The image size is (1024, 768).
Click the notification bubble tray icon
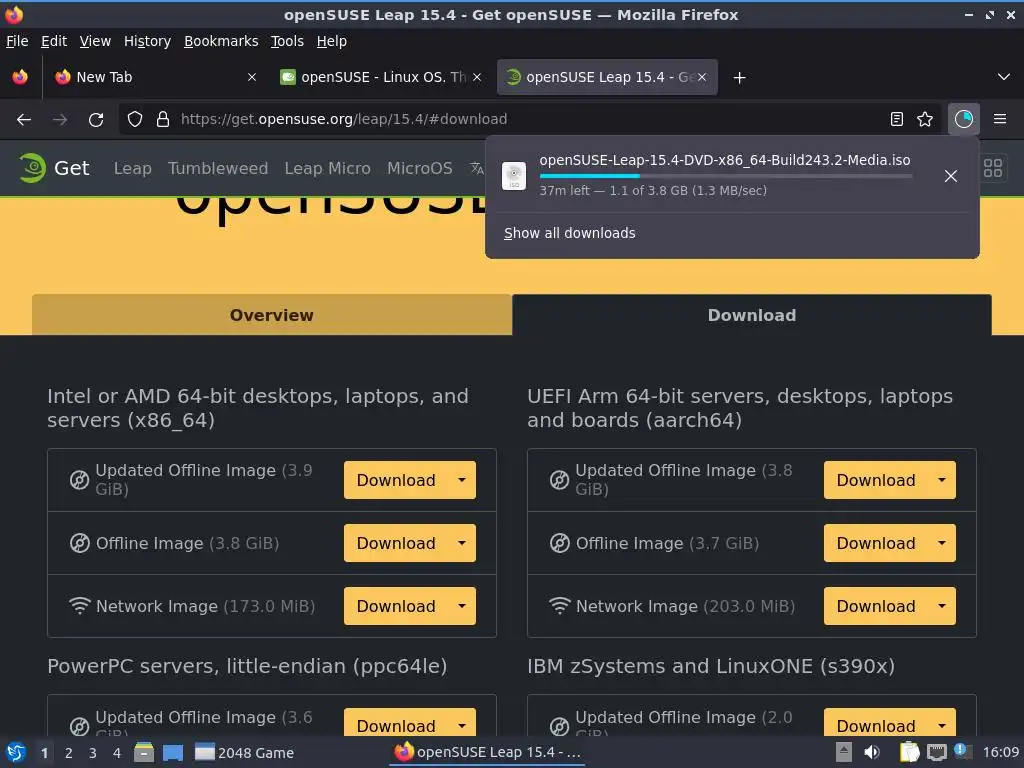pyautogui.click(x=962, y=750)
